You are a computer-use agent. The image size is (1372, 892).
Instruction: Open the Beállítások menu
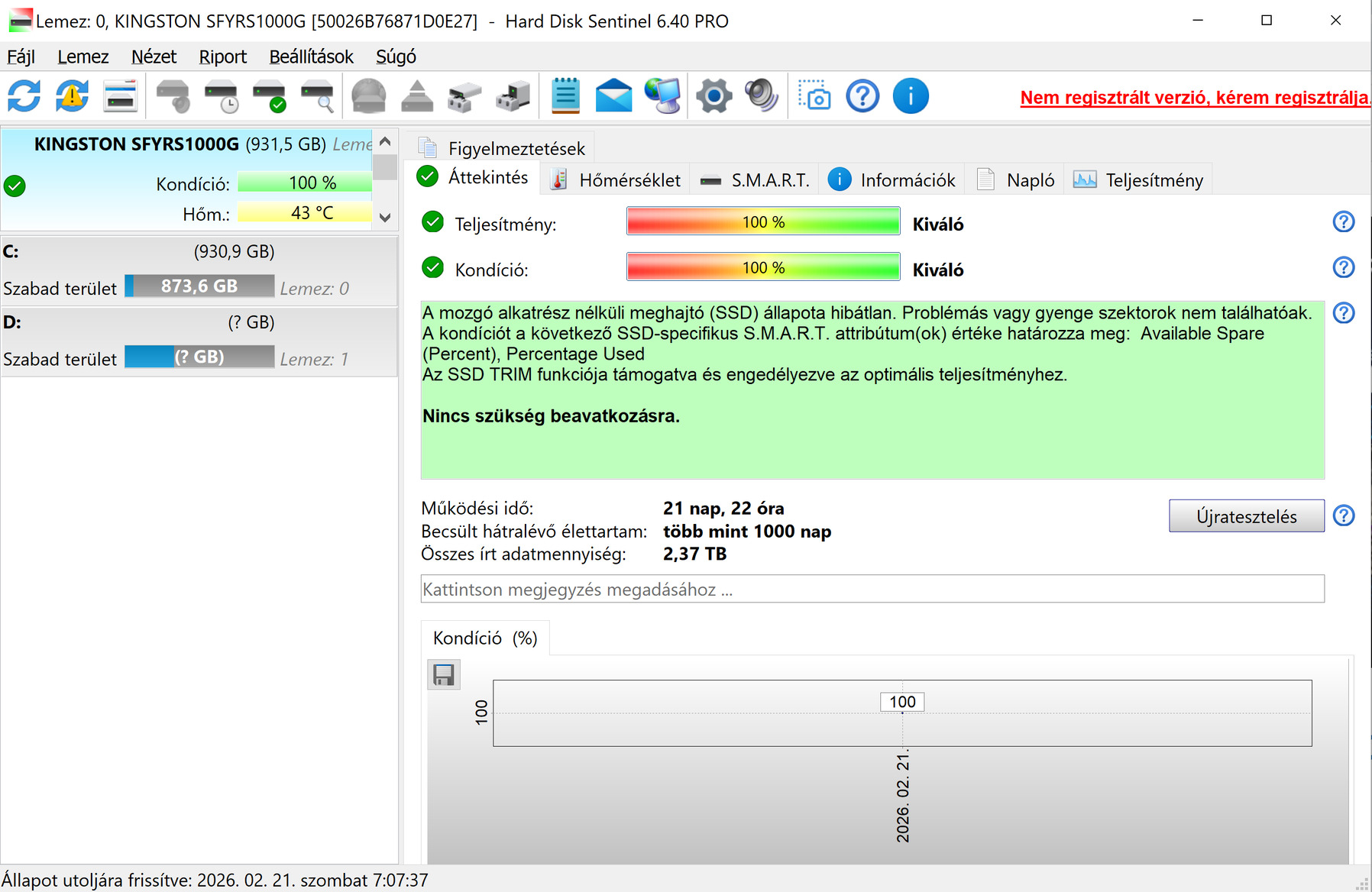tap(312, 57)
